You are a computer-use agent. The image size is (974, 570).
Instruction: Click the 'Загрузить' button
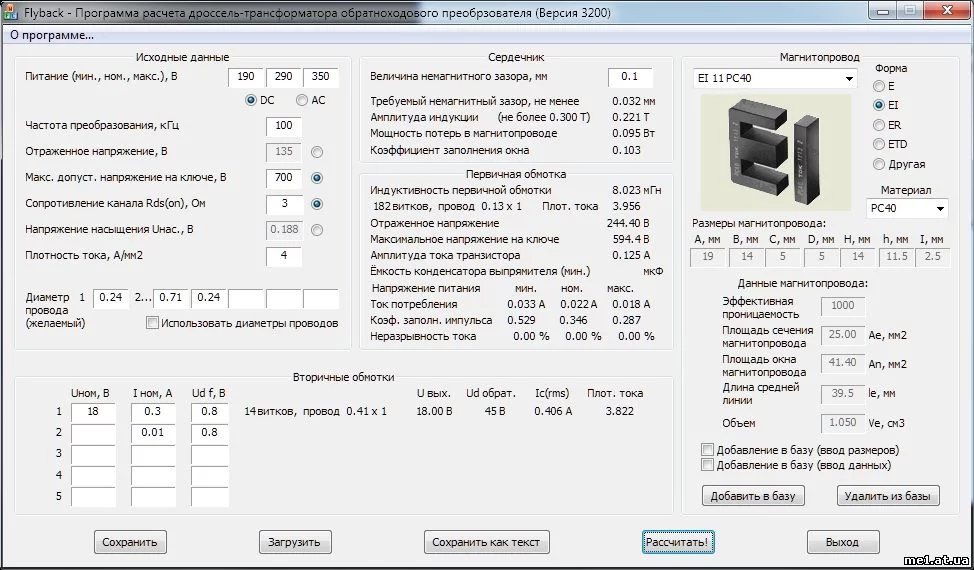[294, 542]
